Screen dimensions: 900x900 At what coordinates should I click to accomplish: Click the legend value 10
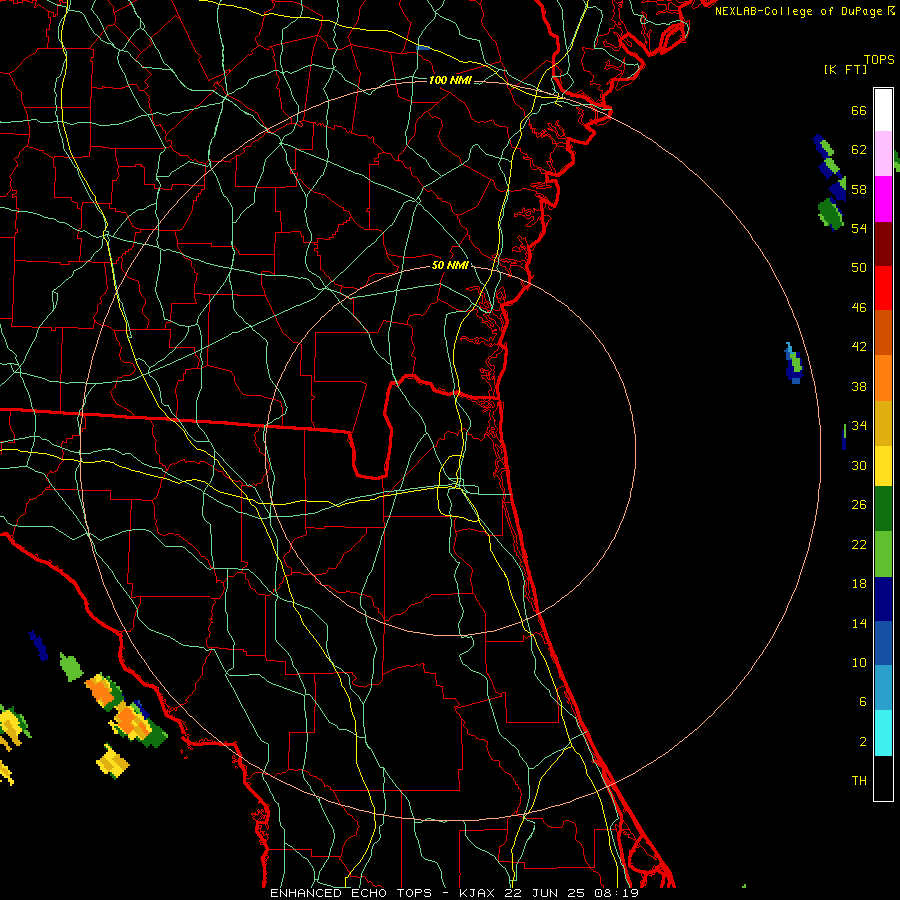coord(859,663)
